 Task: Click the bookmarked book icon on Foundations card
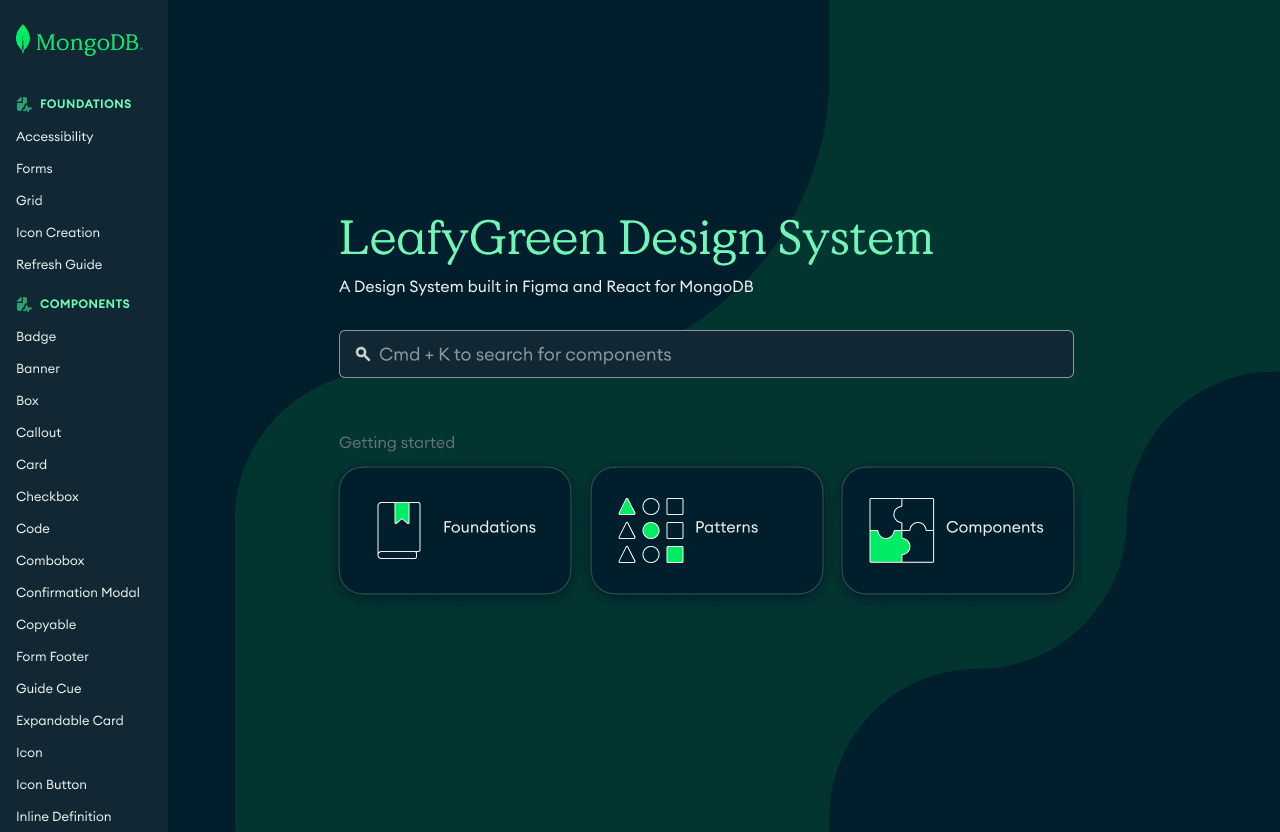[x=398, y=530]
